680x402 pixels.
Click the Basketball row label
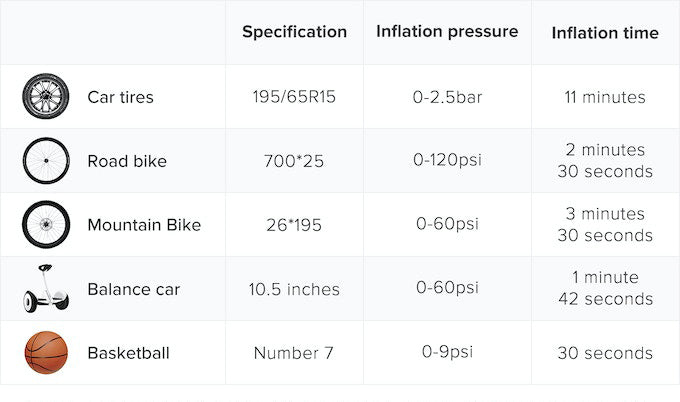coord(128,353)
